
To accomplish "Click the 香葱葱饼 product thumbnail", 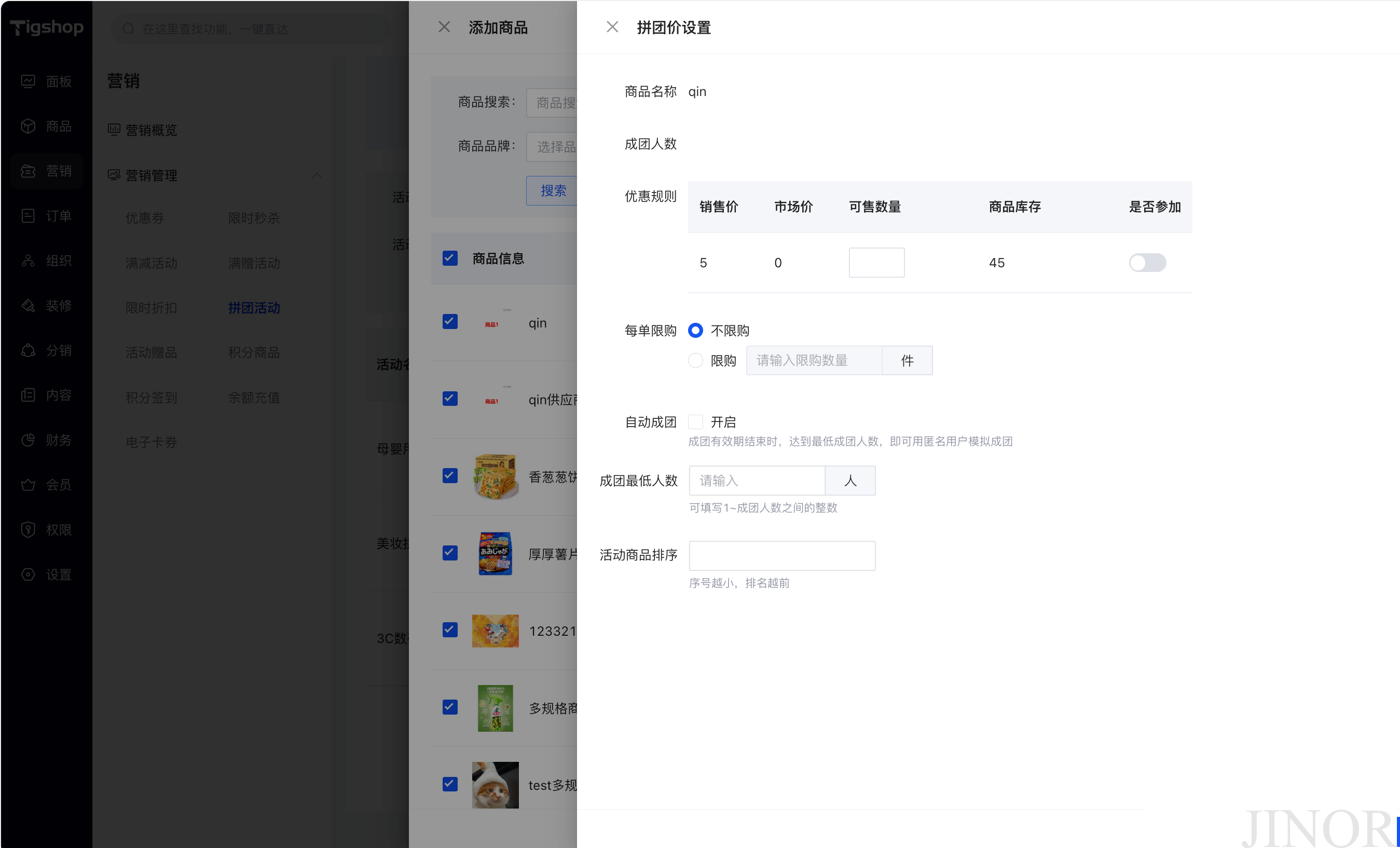I will point(496,476).
